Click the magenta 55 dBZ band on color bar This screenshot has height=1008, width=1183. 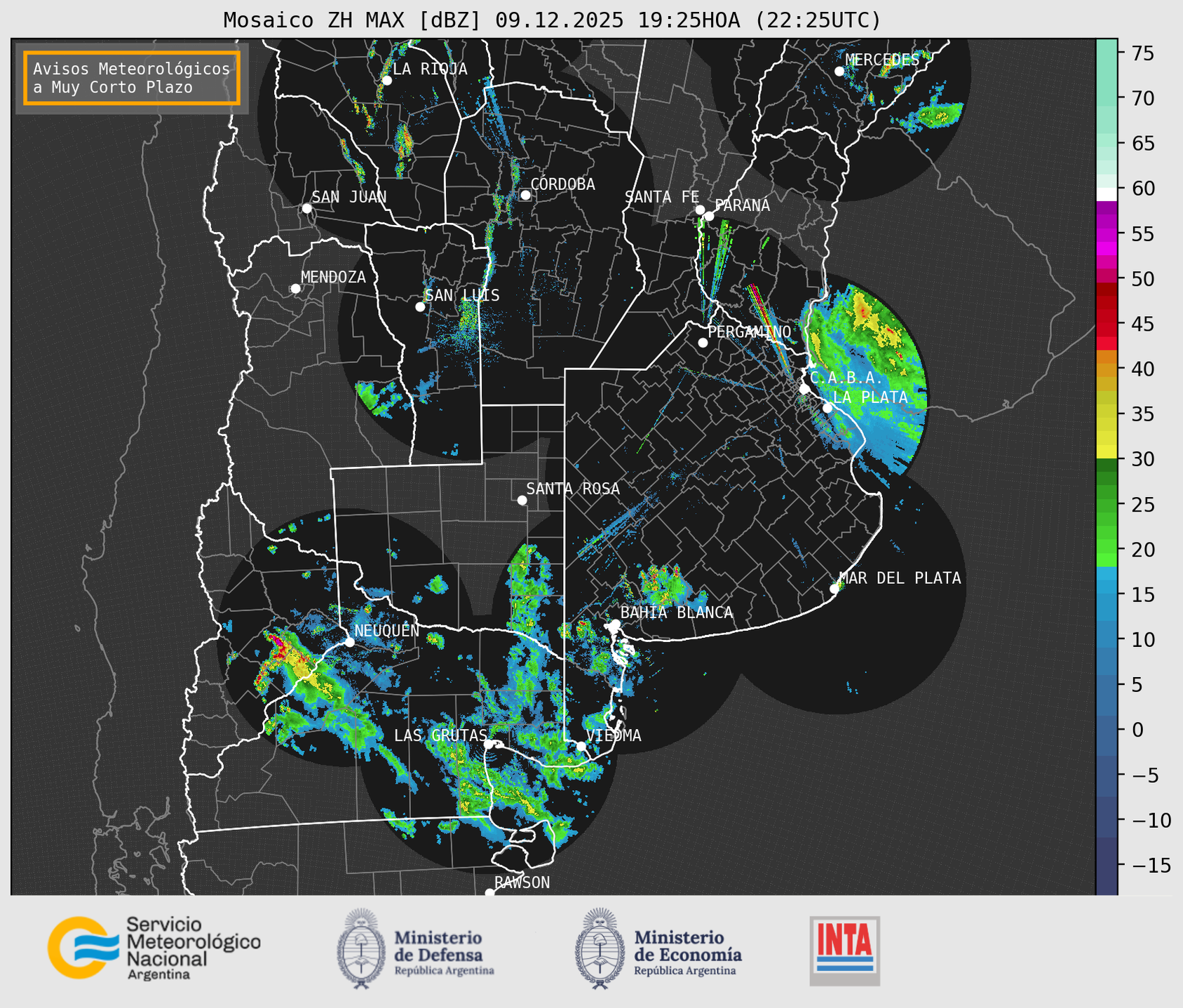coord(1107,234)
